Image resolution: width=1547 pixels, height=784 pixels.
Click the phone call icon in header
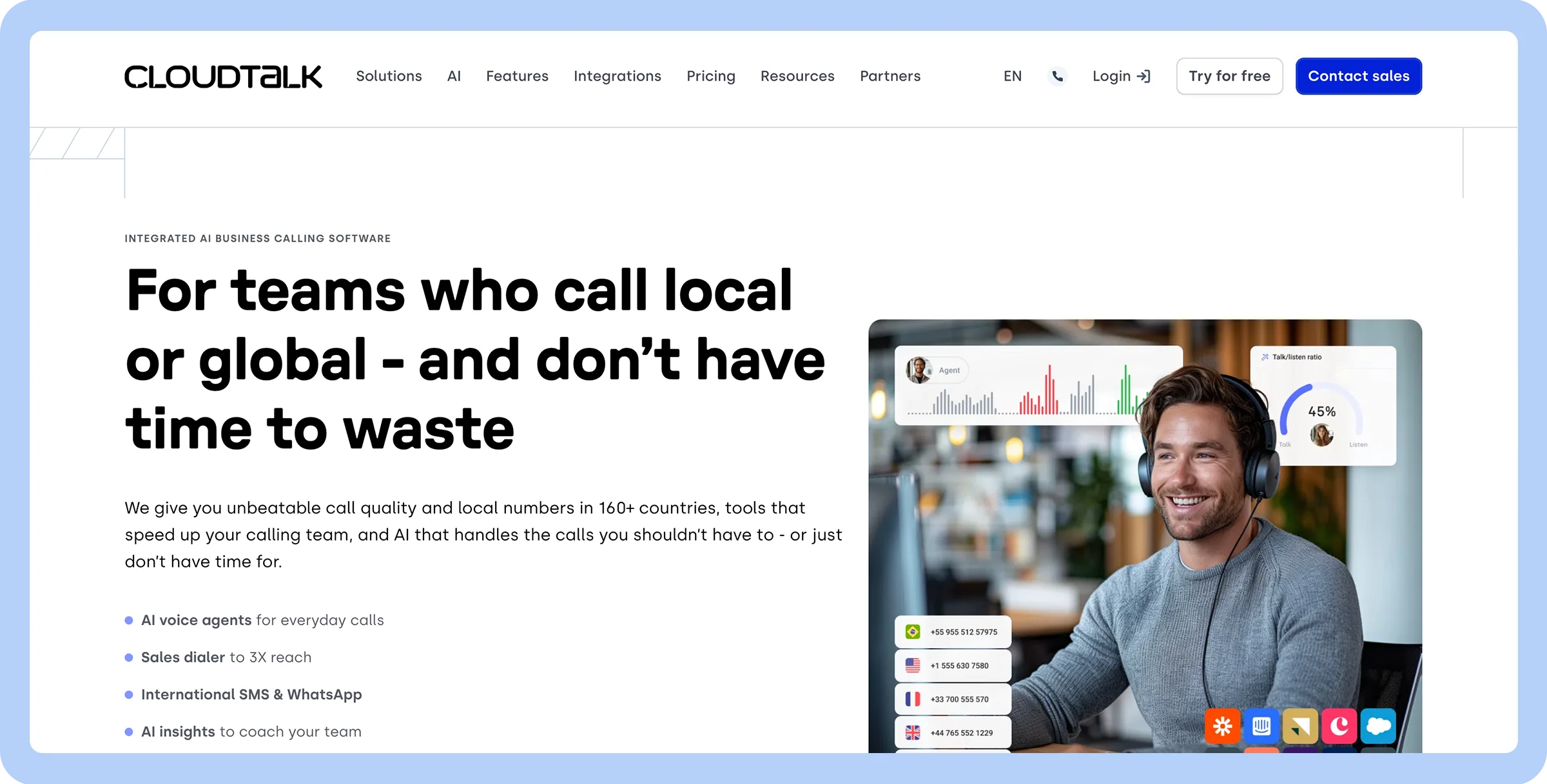point(1057,76)
